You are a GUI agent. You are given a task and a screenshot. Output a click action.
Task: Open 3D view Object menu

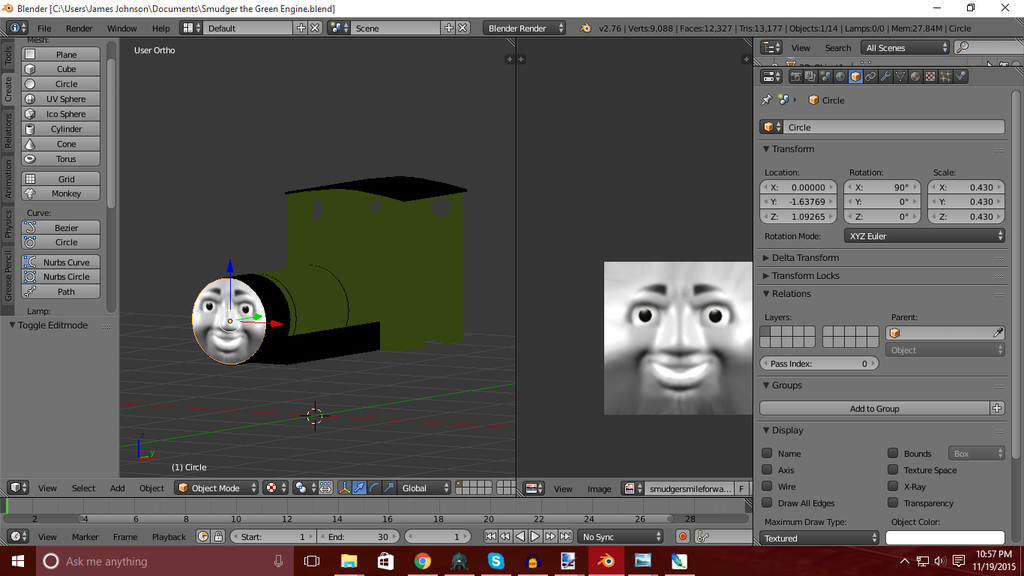[x=152, y=488]
